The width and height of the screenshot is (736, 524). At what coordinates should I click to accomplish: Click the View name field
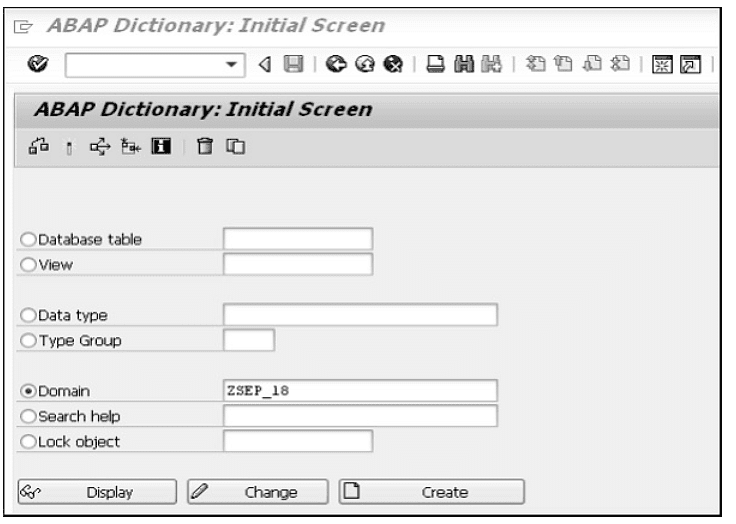click(298, 264)
